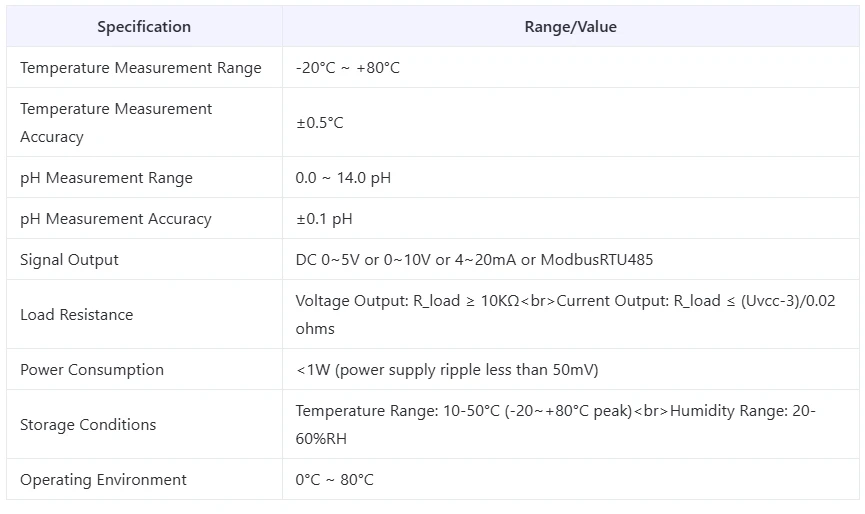This screenshot has width=865, height=514.
Task: Select the pH Measurement Range label
Action: pyautogui.click(x=106, y=178)
